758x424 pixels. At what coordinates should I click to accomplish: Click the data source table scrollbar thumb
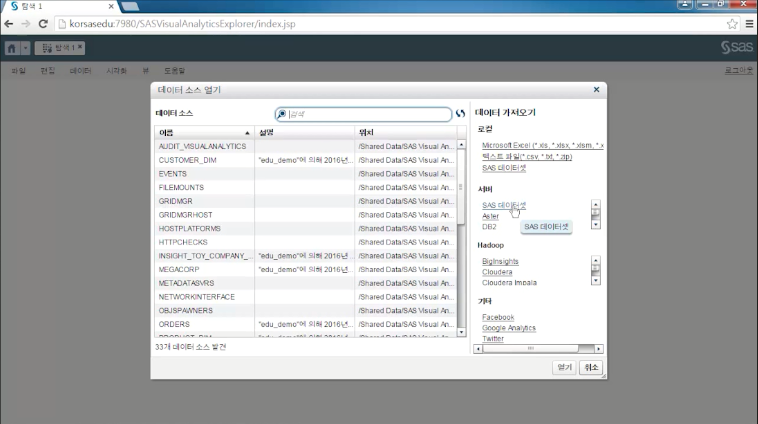[x=461, y=187]
